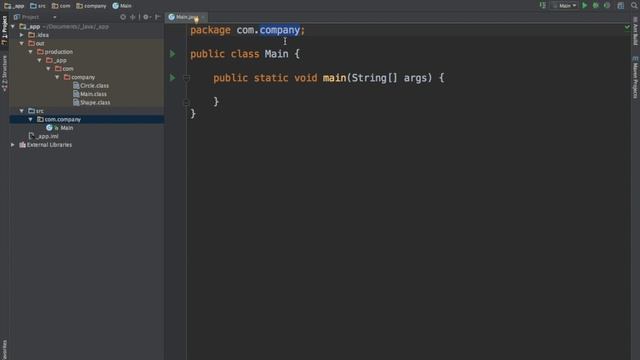Run with coverage icon in toolbar

coord(607,5)
